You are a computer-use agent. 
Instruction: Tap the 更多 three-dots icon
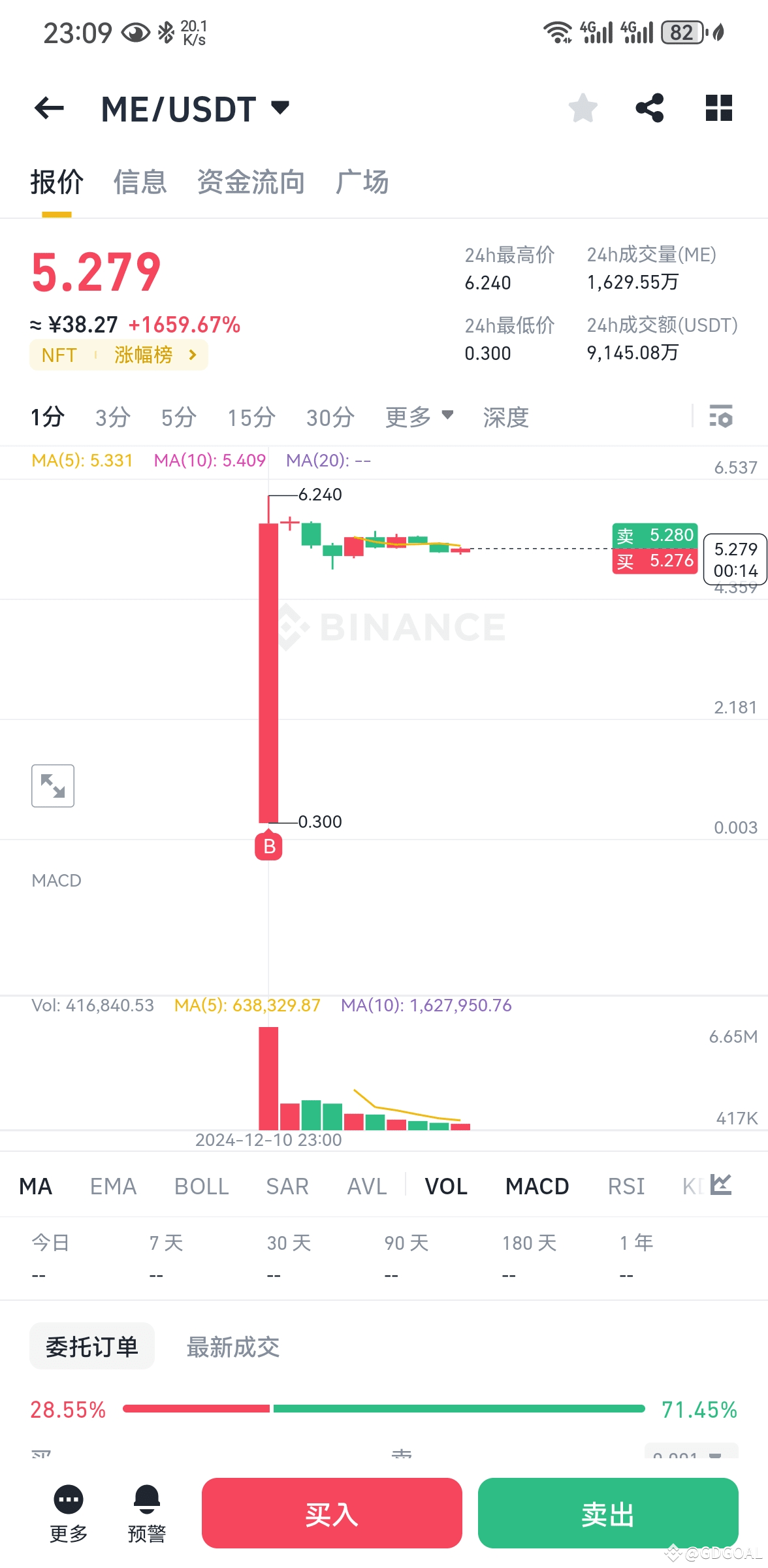pos(69,1499)
